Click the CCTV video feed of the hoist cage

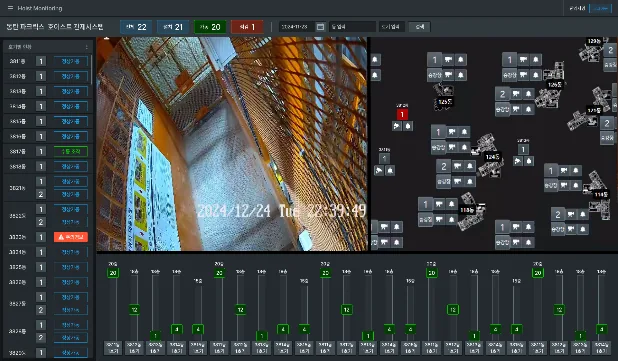tap(232, 144)
